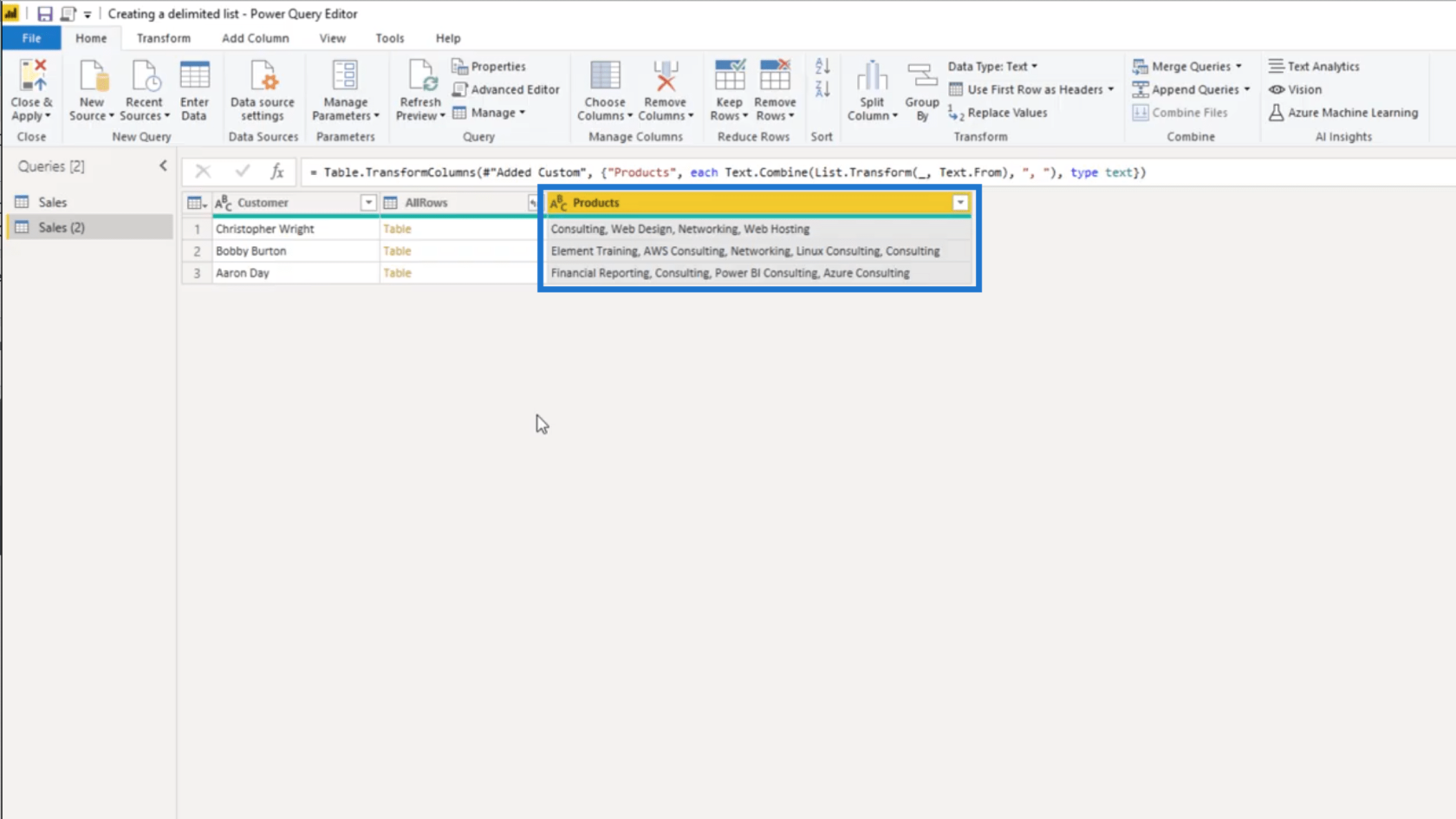Click the Refresh Preview icon
This screenshot has height=819, width=1456.
[x=421, y=76]
